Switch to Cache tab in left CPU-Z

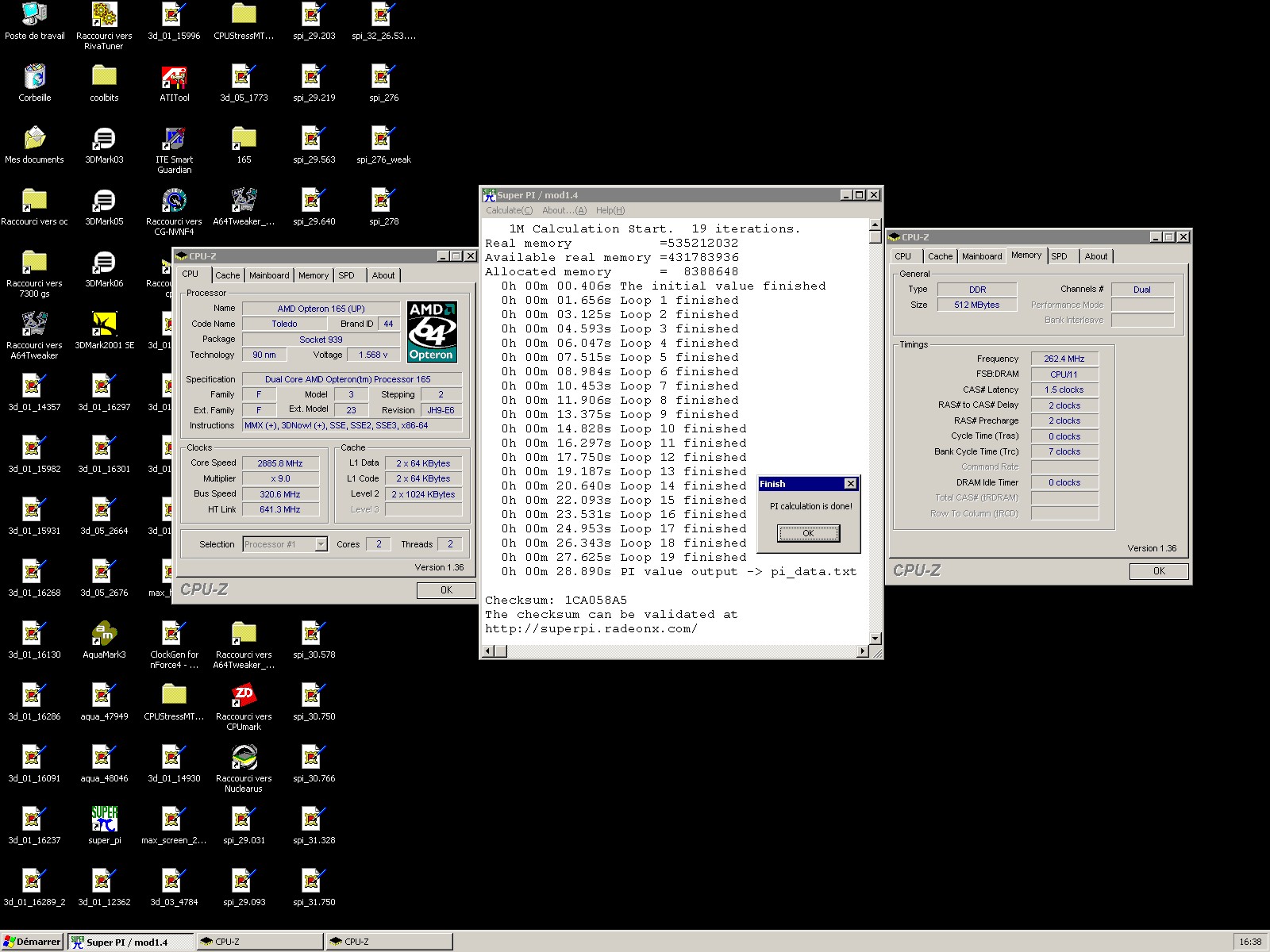point(227,275)
